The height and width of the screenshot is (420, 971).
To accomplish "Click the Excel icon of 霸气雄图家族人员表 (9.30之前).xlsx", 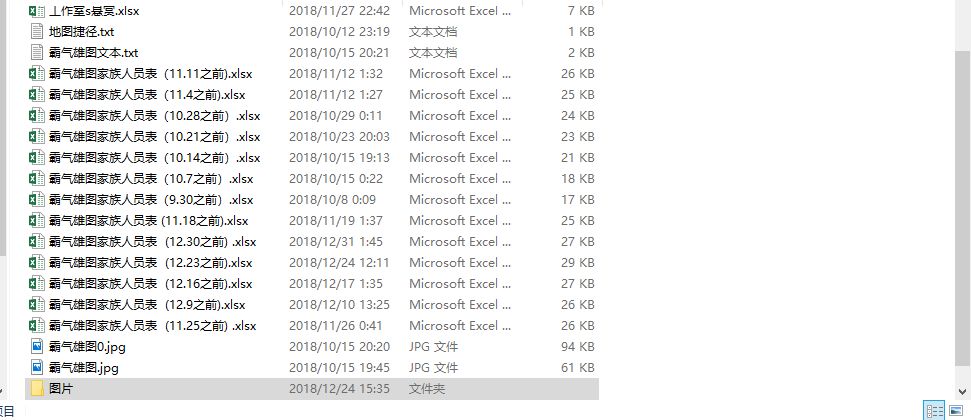I will (x=37, y=199).
